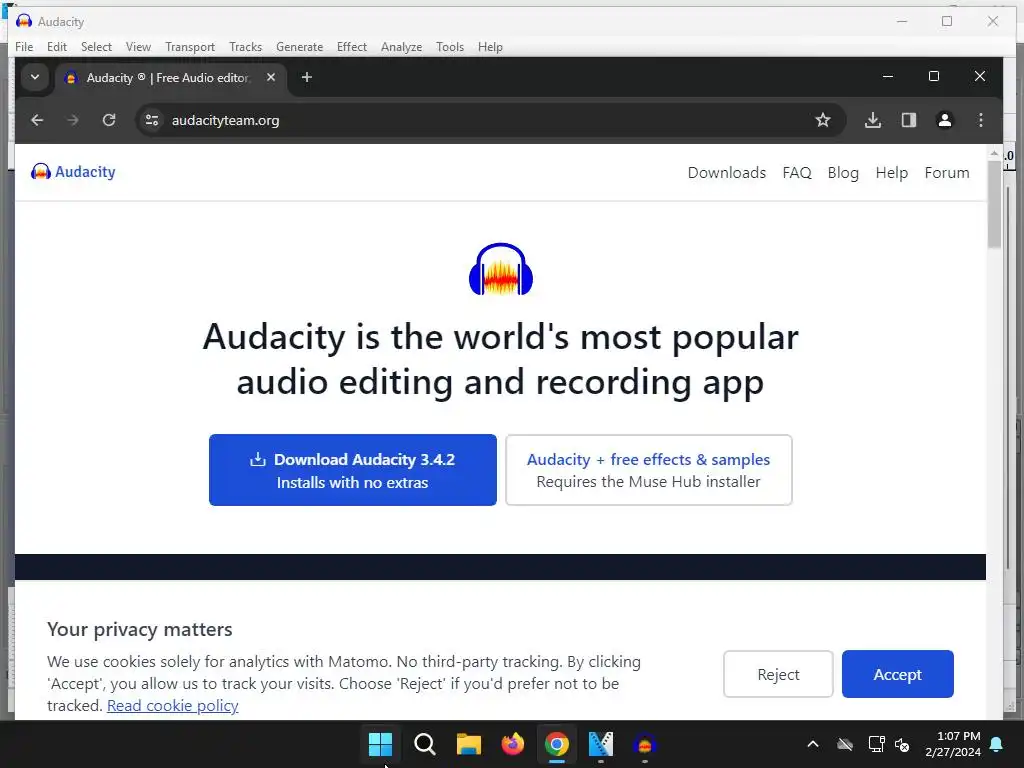The height and width of the screenshot is (768, 1024).
Task: Reload the audacityteam.org page
Action: click(109, 120)
